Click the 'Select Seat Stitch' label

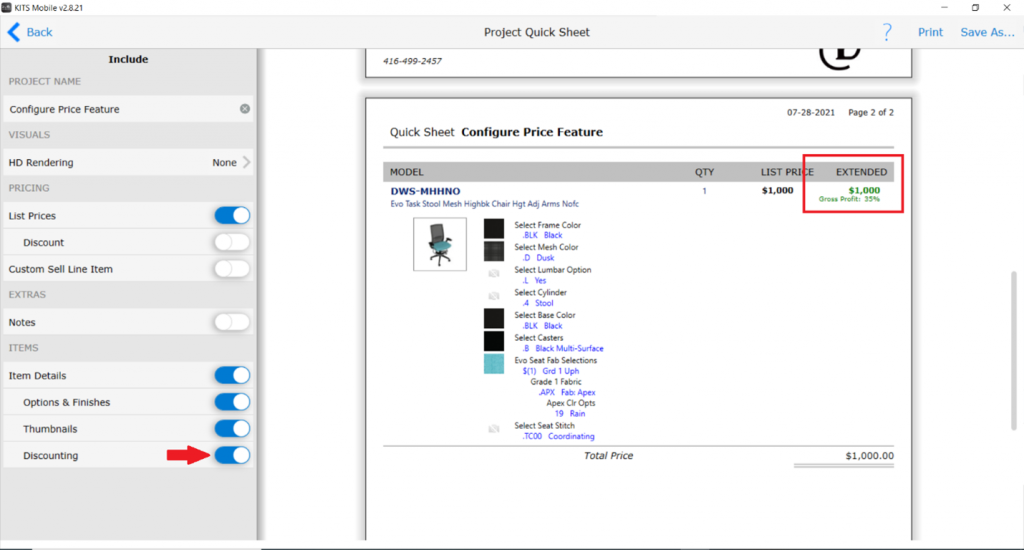544,425
